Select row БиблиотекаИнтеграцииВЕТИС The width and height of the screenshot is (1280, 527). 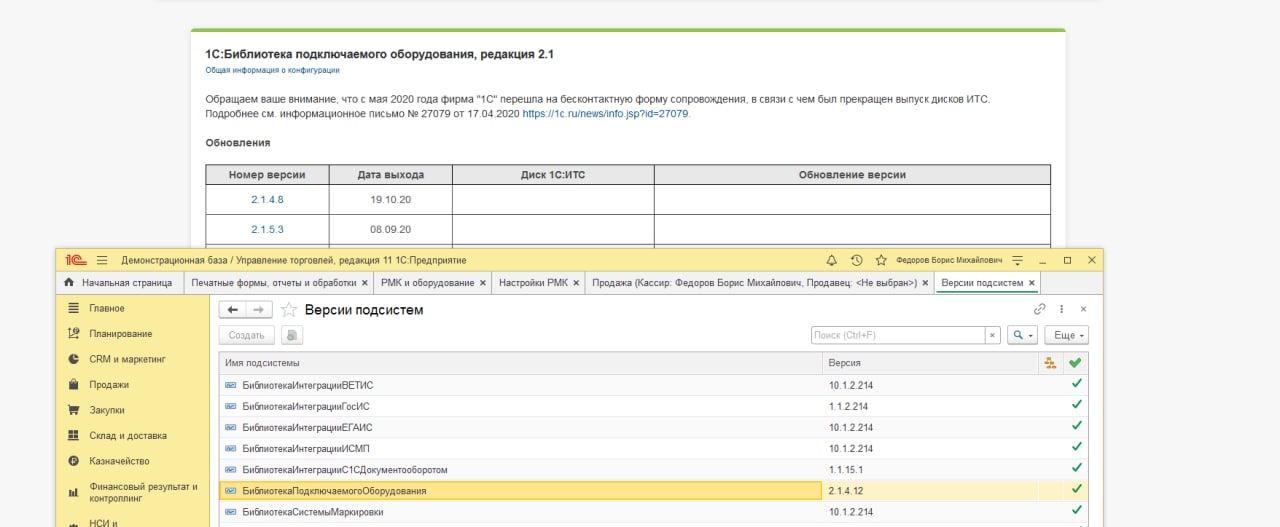[x=653, y=385]
